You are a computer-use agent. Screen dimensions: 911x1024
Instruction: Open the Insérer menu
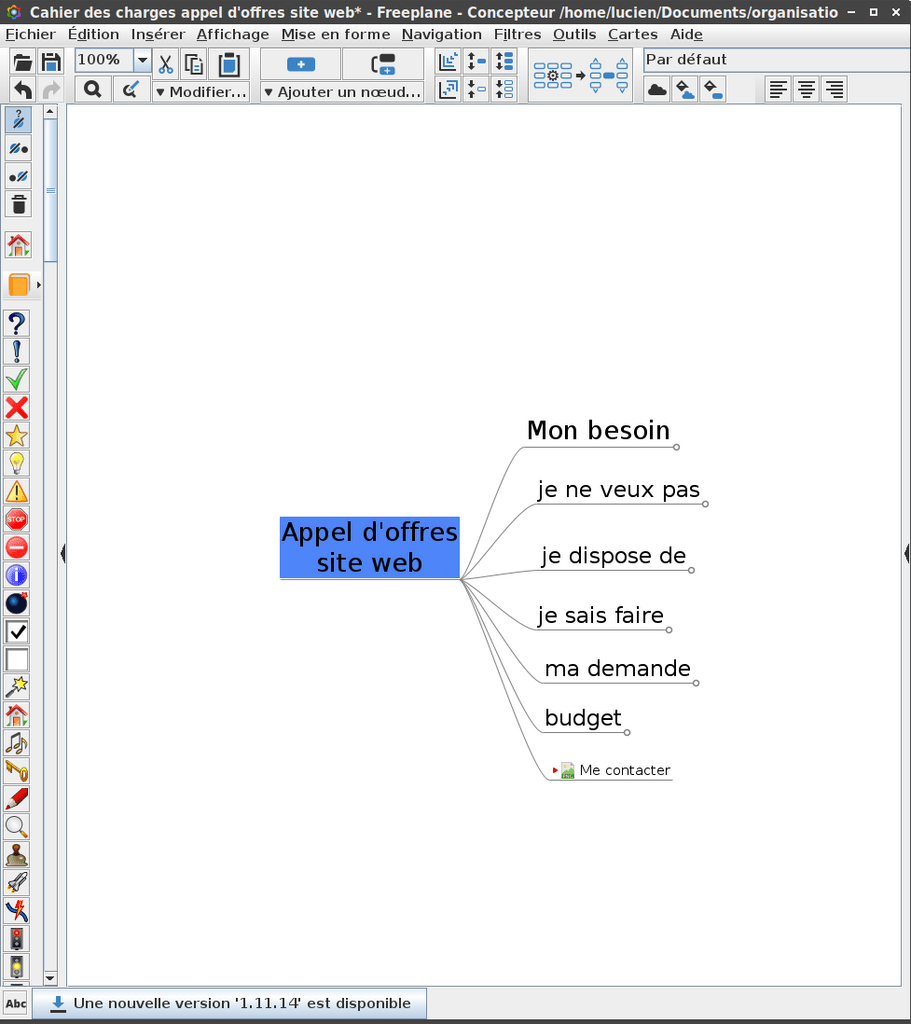click(x=158, y=35)
